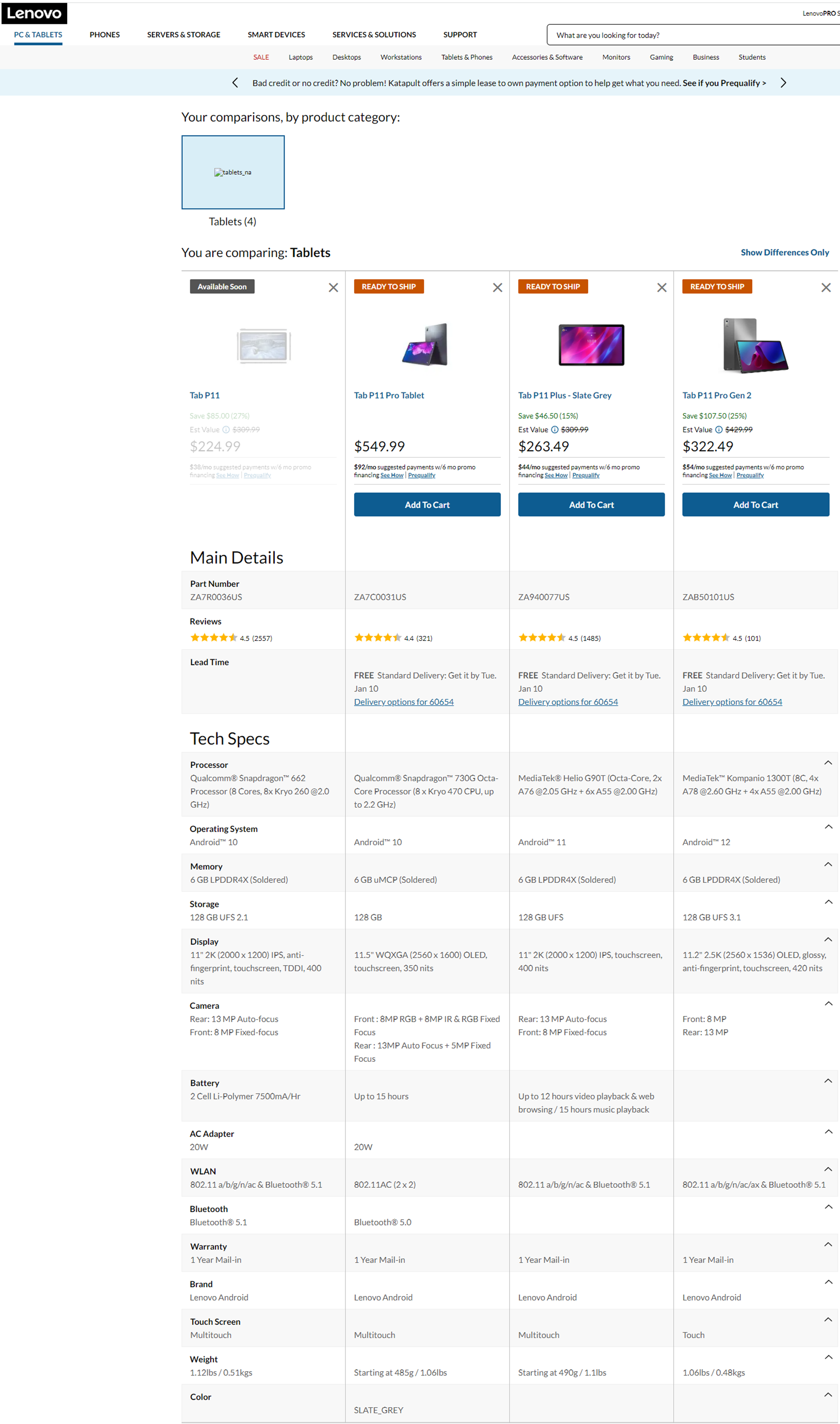The image size is (840, 1424).
Task: Collapse the Brand spec row
Action: pyautogui.click(x=828, y=1282)
